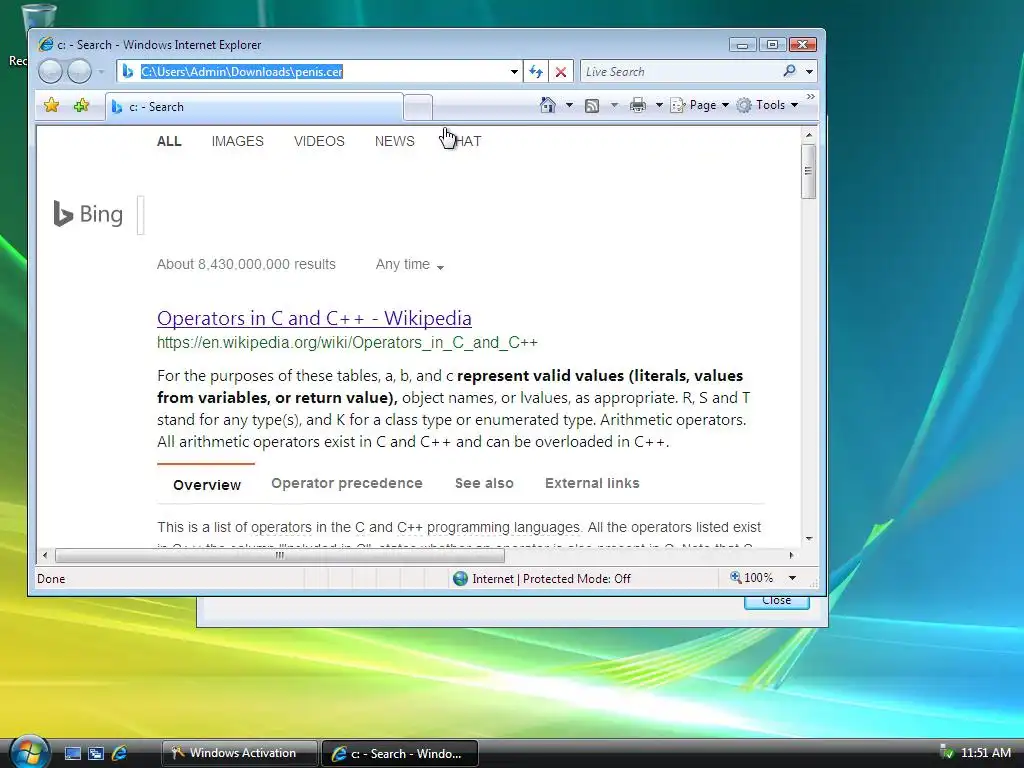This screenshot has height=768, width=1024.
Task: Click the system tray security icon
Action: [x=946, y=752]
